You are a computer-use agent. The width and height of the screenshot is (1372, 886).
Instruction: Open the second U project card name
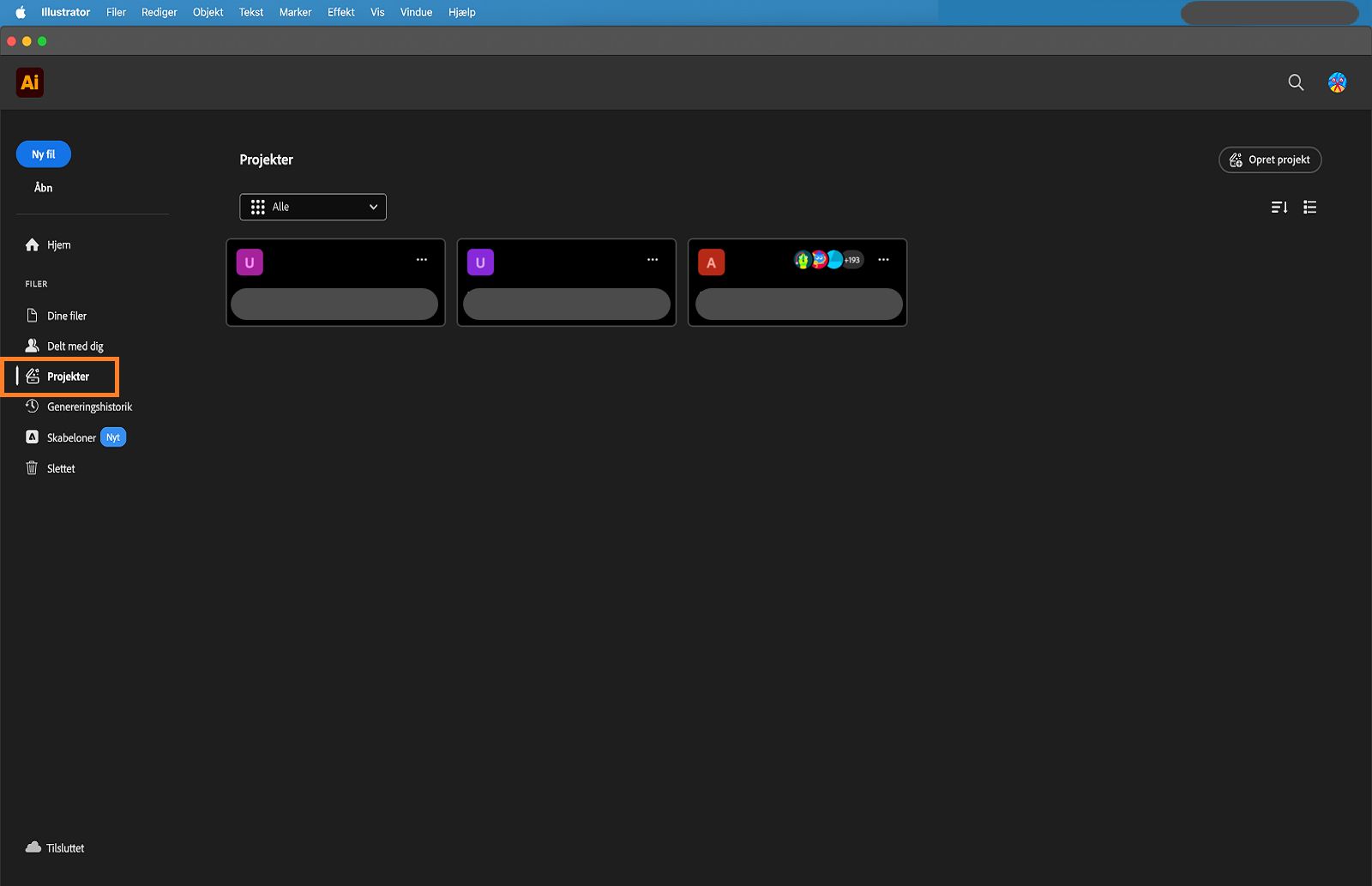[x=567, y=304]
